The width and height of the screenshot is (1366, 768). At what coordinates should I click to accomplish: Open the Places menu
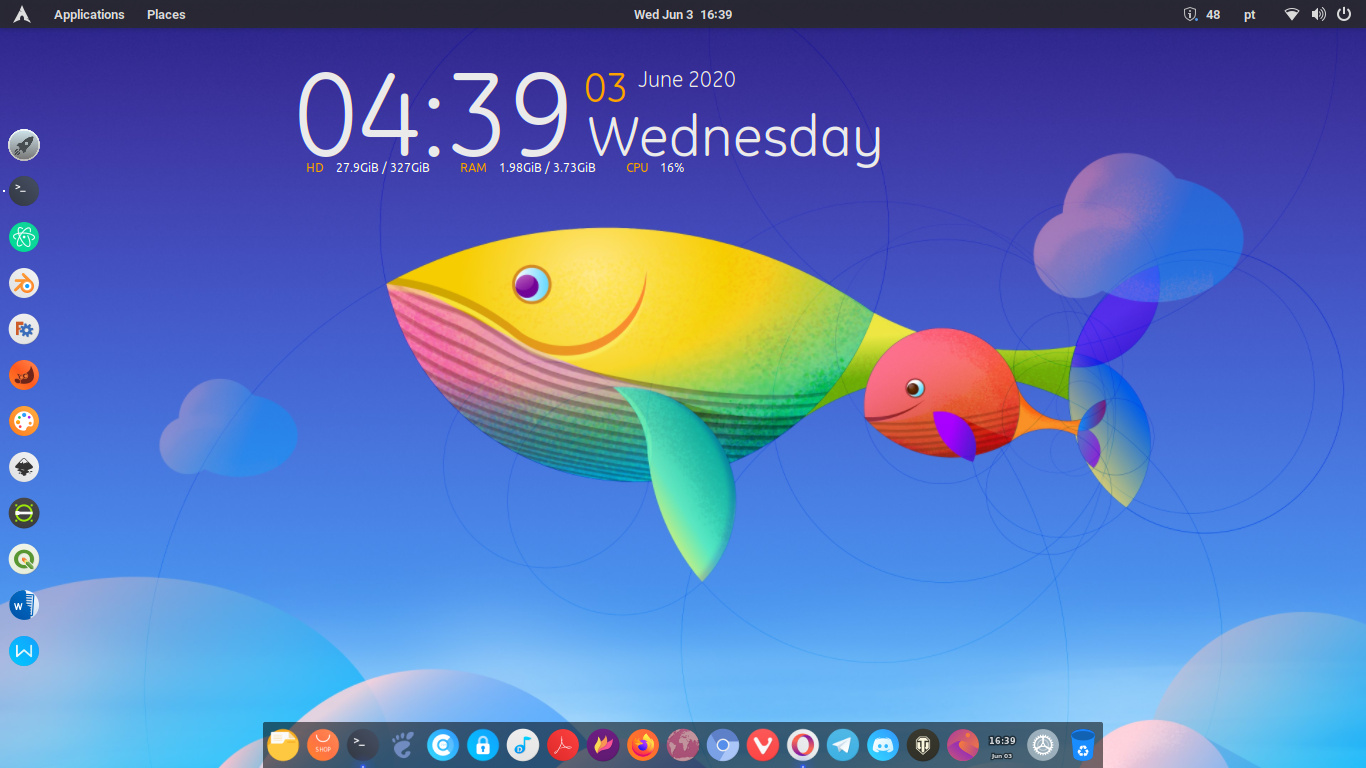click(x=166, y=14)
